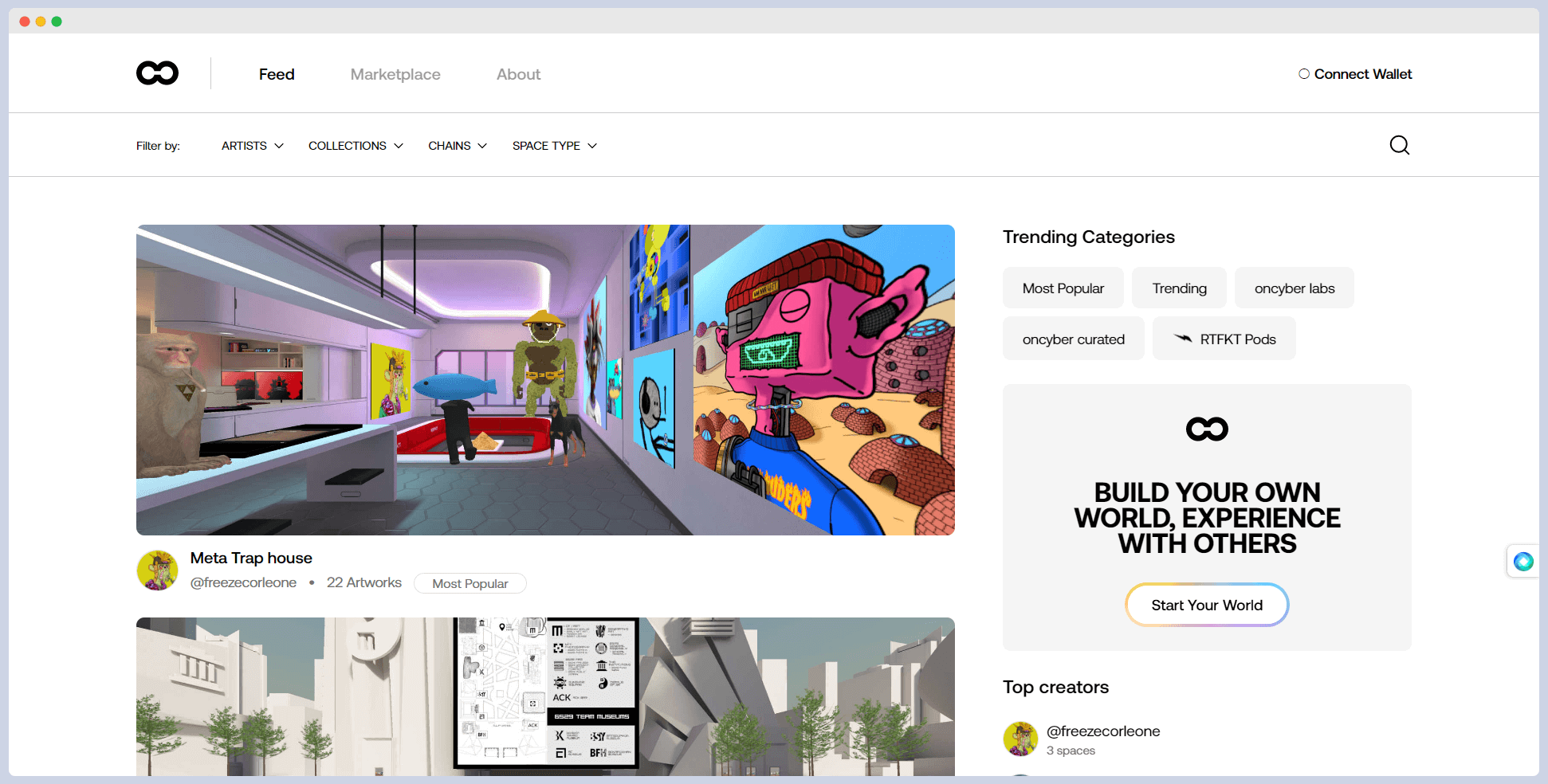
Task: Toggle the oncyber curated filter
Action: [1073, 338]
